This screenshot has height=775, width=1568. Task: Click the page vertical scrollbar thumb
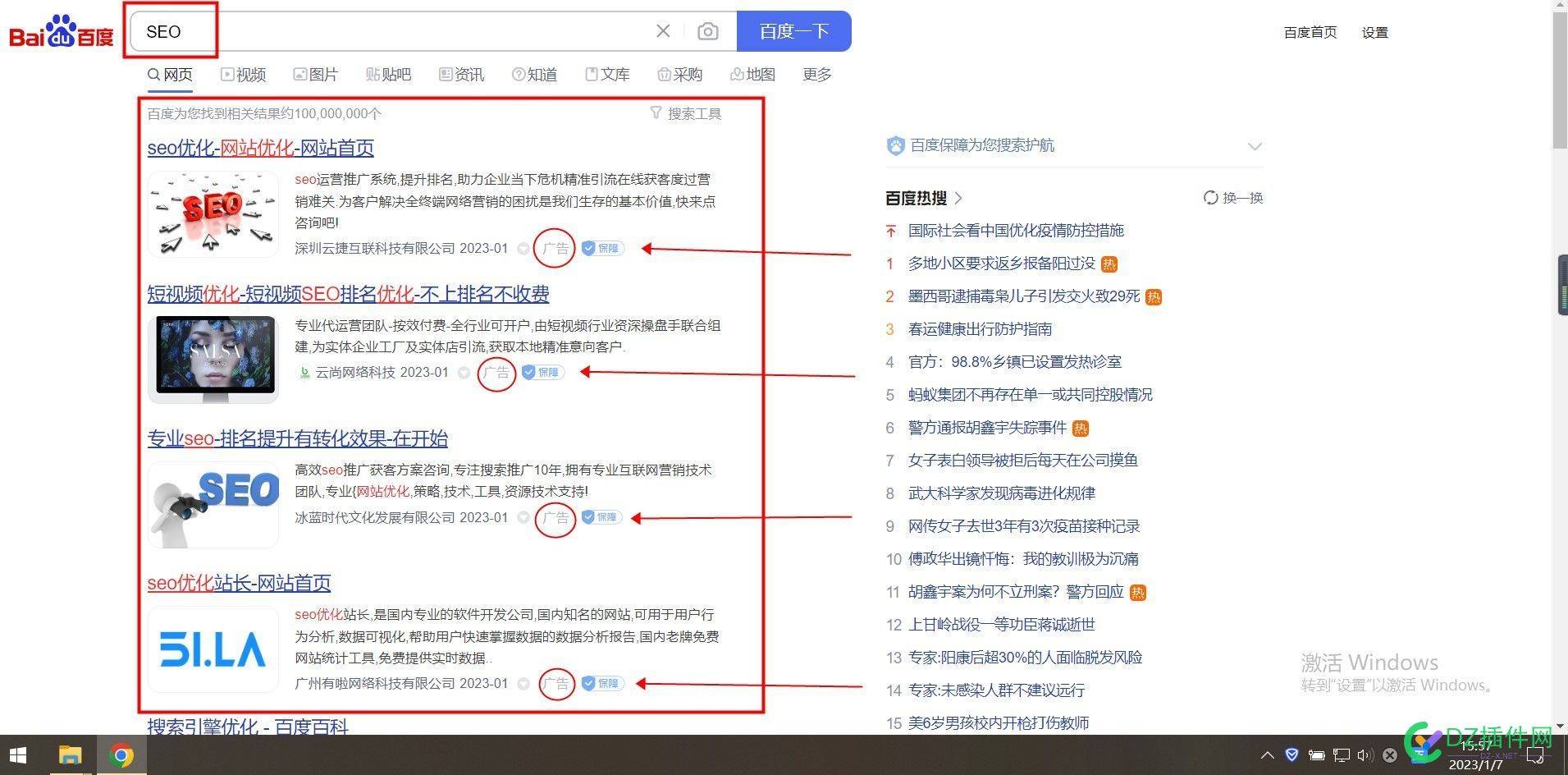coord(1560,80)
